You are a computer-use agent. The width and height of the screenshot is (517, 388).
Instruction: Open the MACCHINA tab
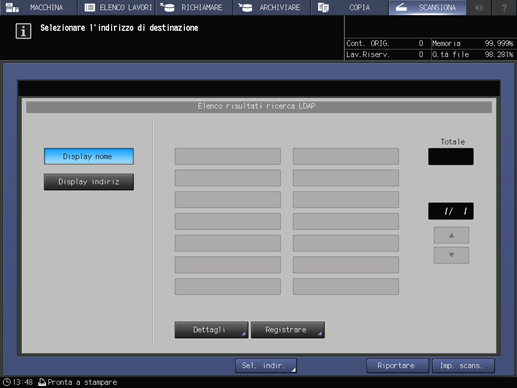(39, 7)
